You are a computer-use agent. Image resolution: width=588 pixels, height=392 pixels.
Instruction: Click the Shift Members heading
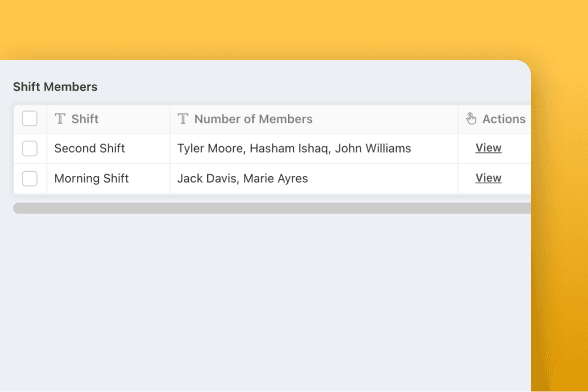point(55,87)
